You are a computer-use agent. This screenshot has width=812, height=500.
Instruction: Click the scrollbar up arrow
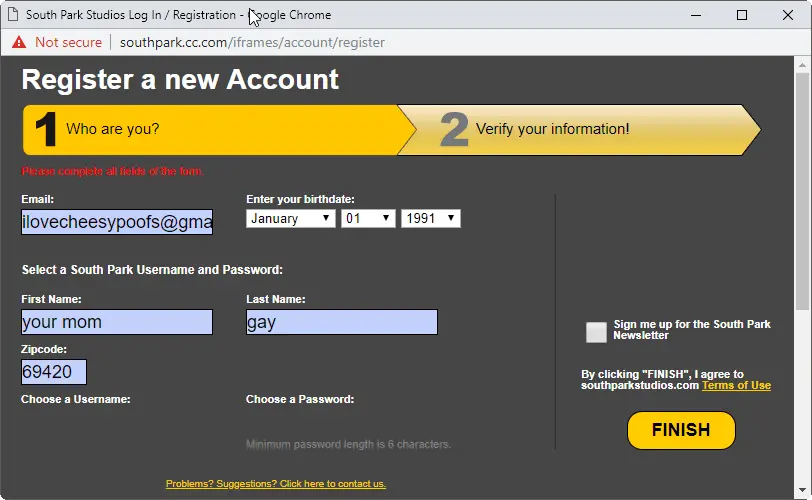[x=803, y=65]
